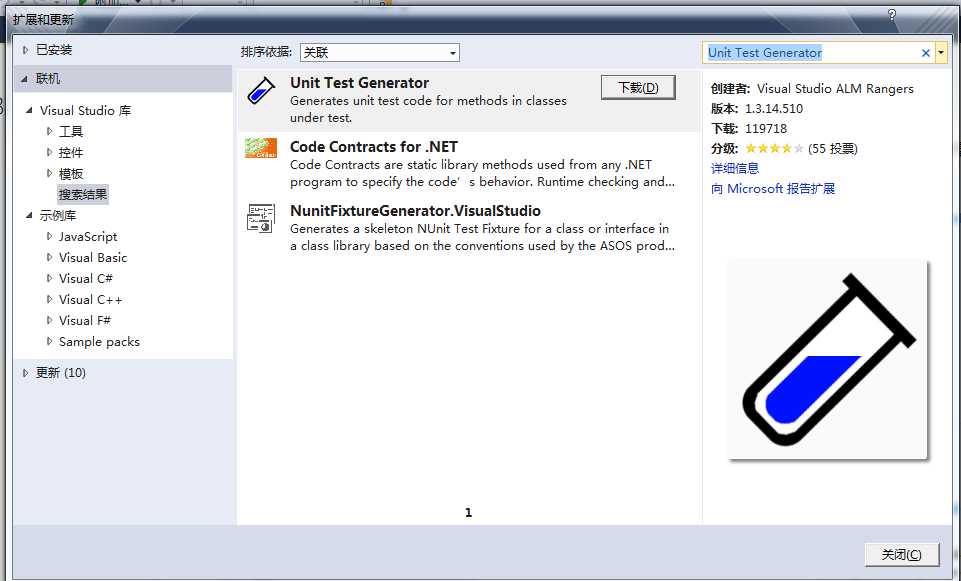Click the 下载(D) download button

click(638, 88)
